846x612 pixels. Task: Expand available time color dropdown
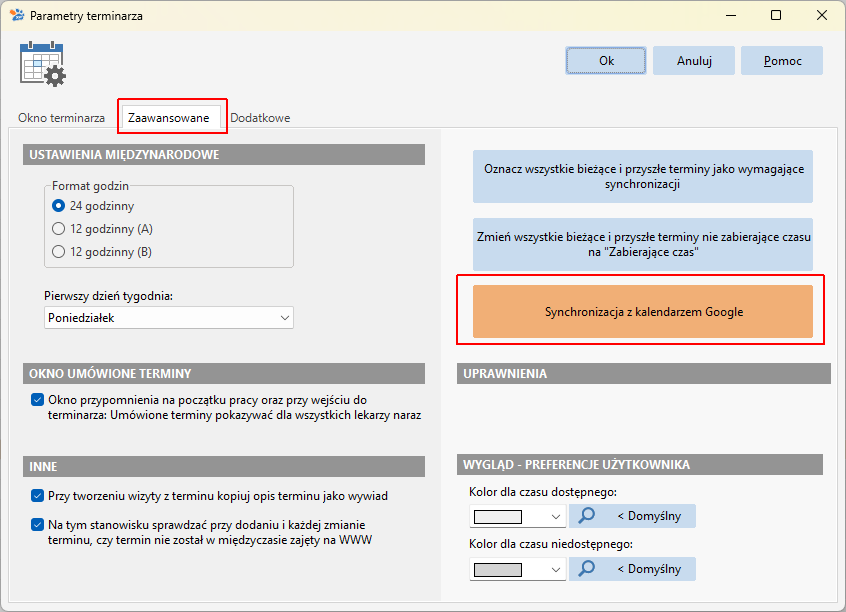pos(556,516)
